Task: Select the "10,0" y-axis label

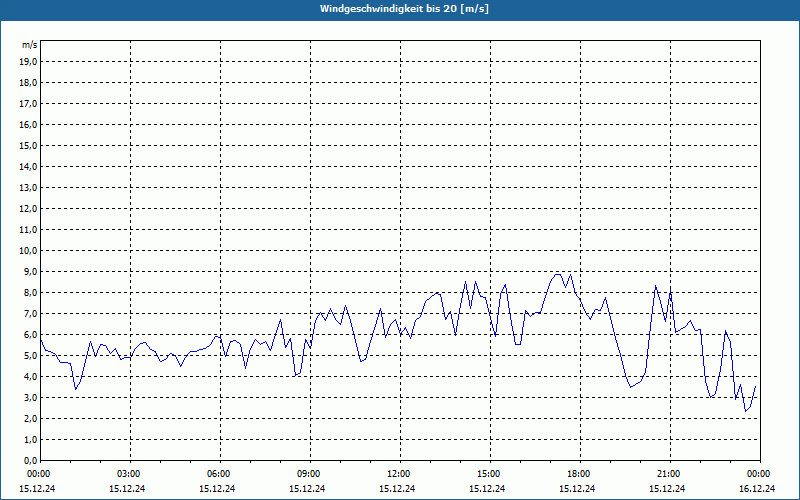Action: pos(28,251)
